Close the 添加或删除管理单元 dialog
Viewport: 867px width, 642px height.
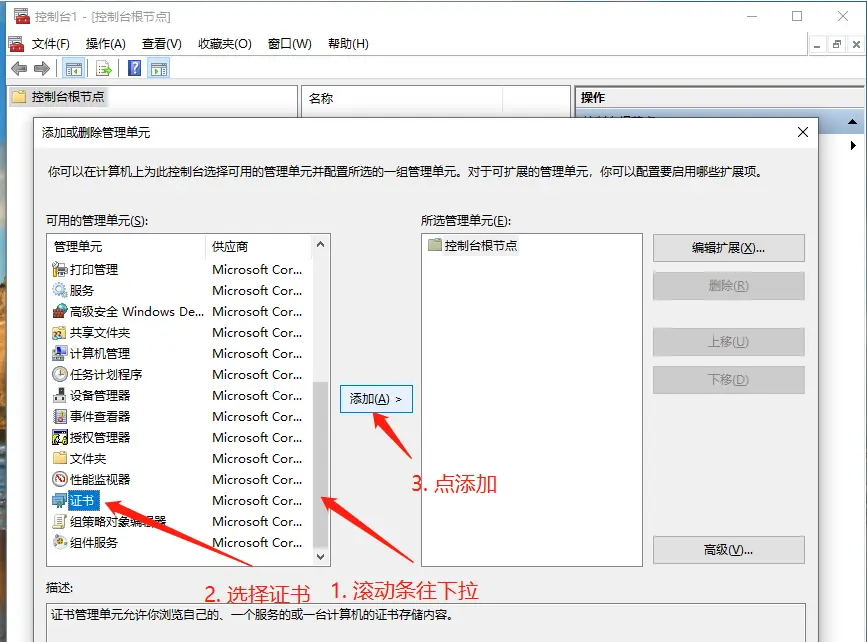[803, 132]
